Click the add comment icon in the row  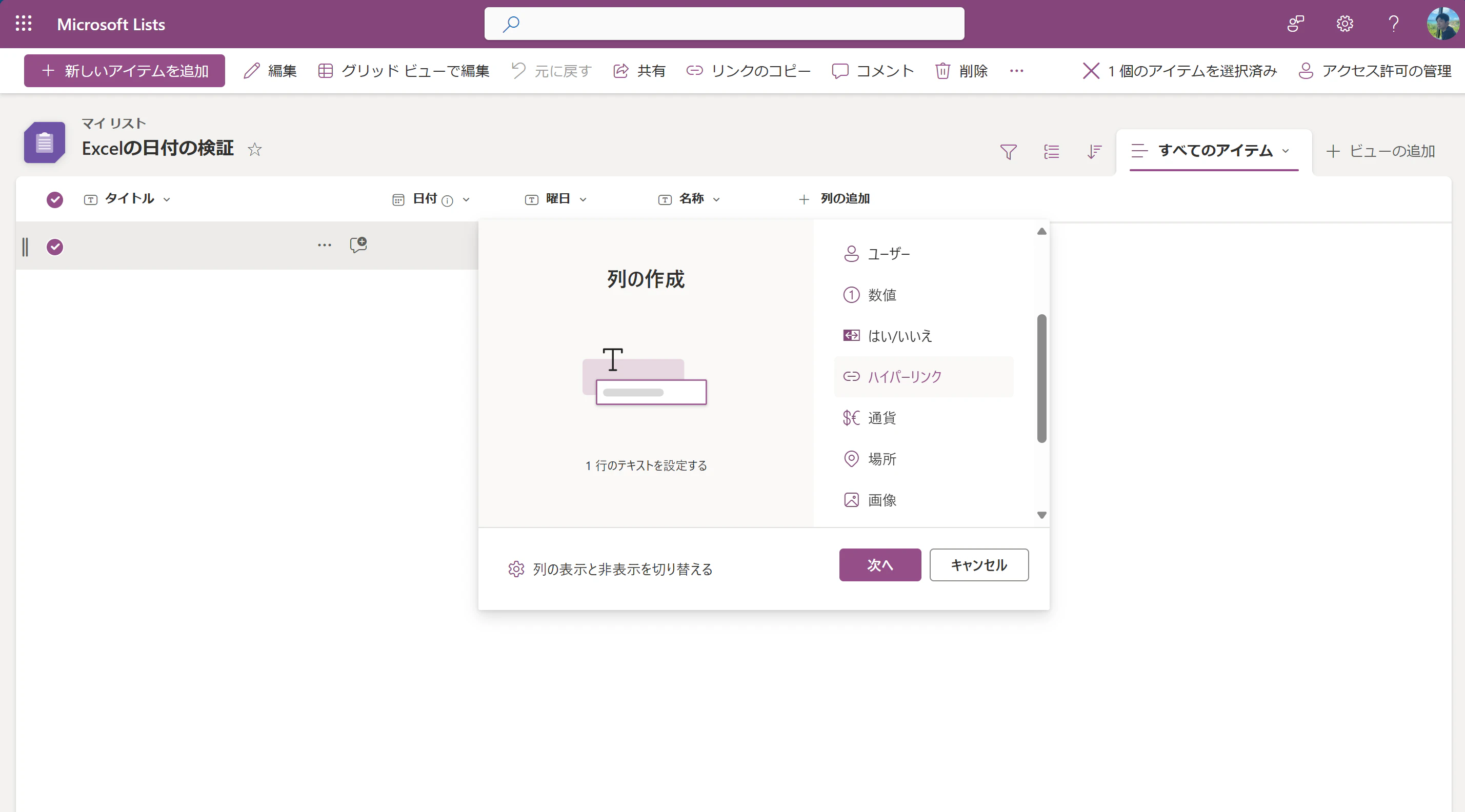(358, 245)
